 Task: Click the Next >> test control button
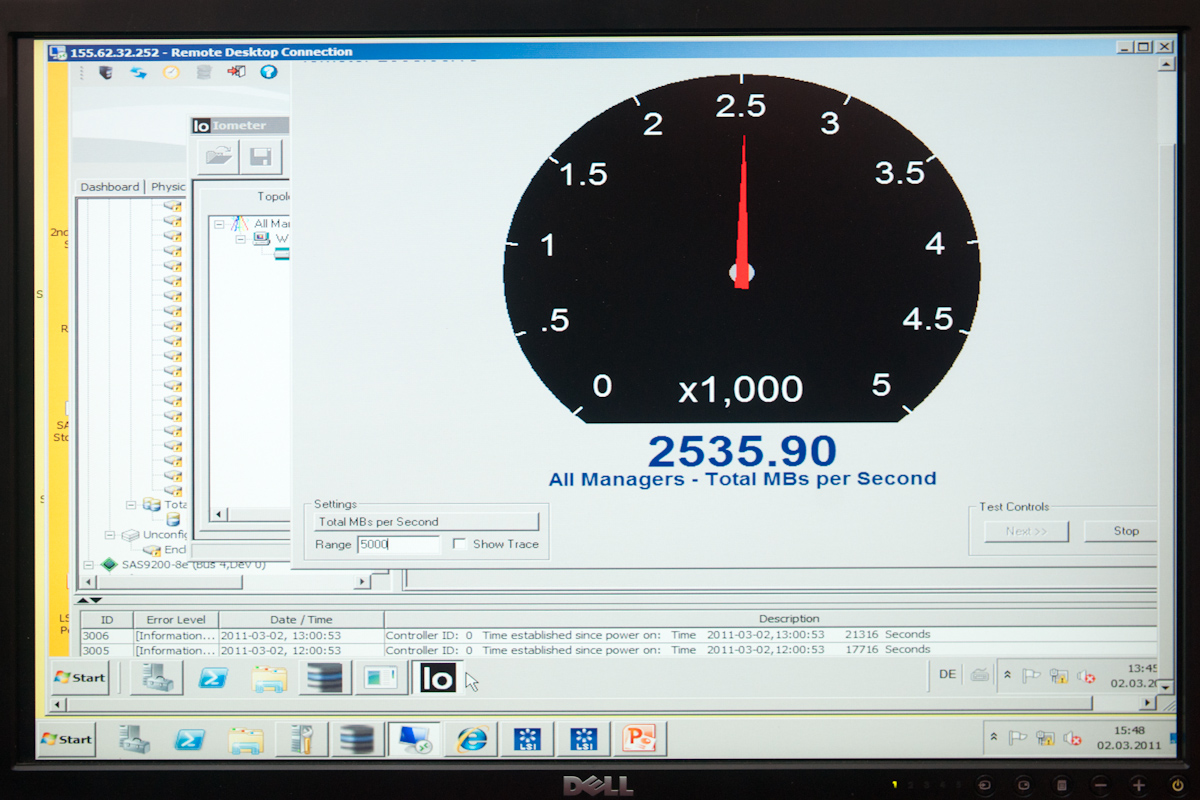(x=1025, y=531)
